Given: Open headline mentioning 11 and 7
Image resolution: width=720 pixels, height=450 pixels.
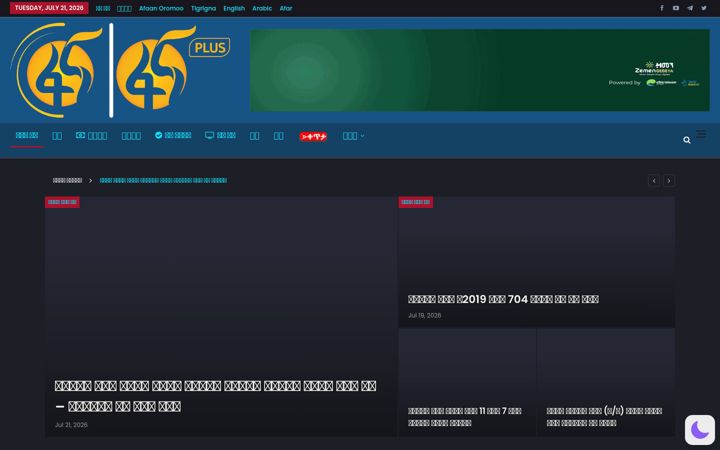Looking at the screenshot, I should 465,417.
